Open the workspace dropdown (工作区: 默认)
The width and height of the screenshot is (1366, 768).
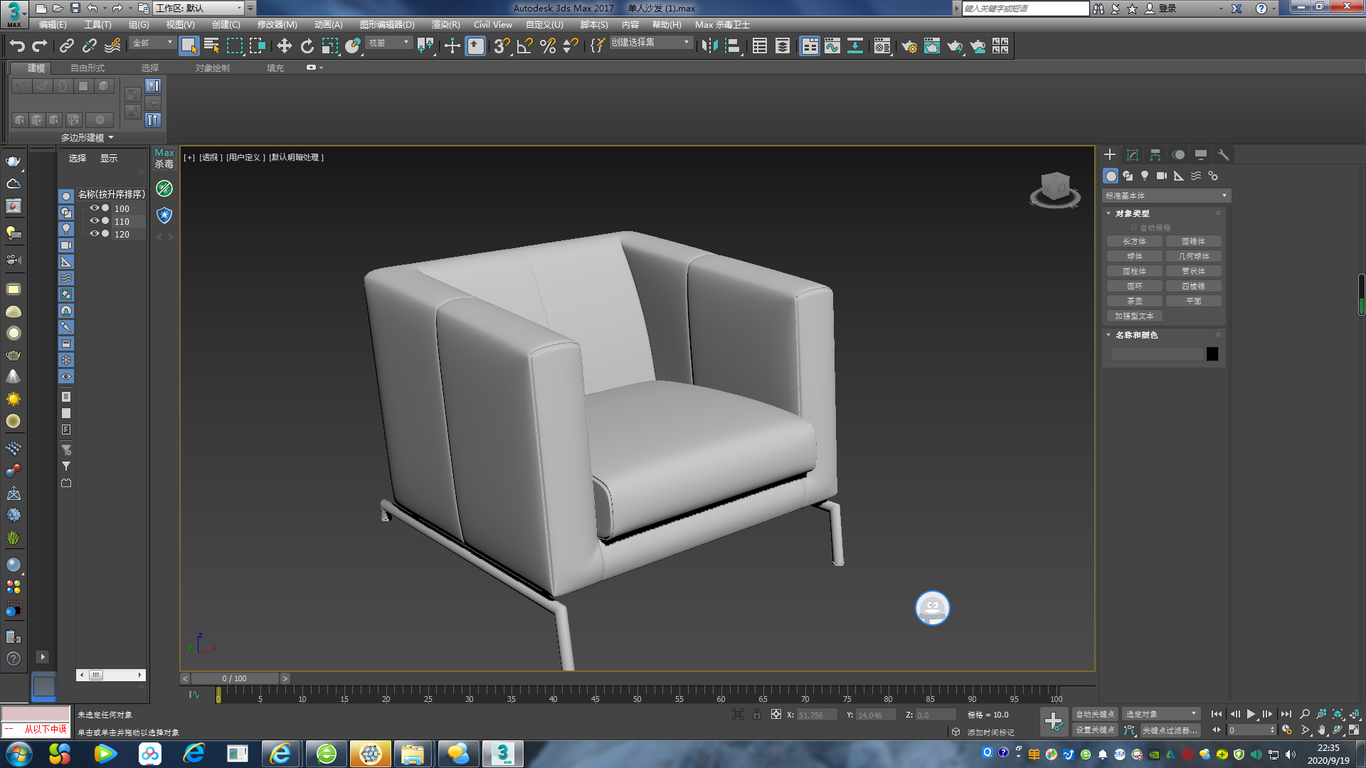pyautogui.click(x=198, y=8)
